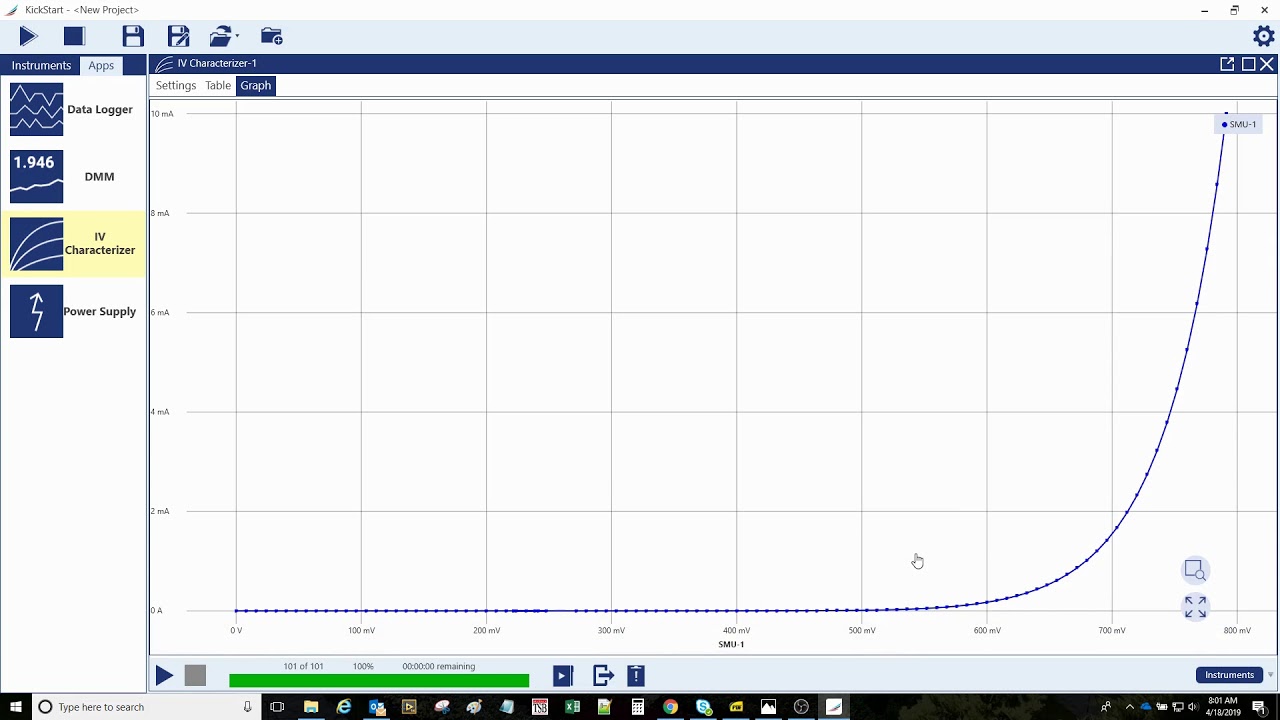
Task: Select the Power Supply app
Action: coord(73,311)
